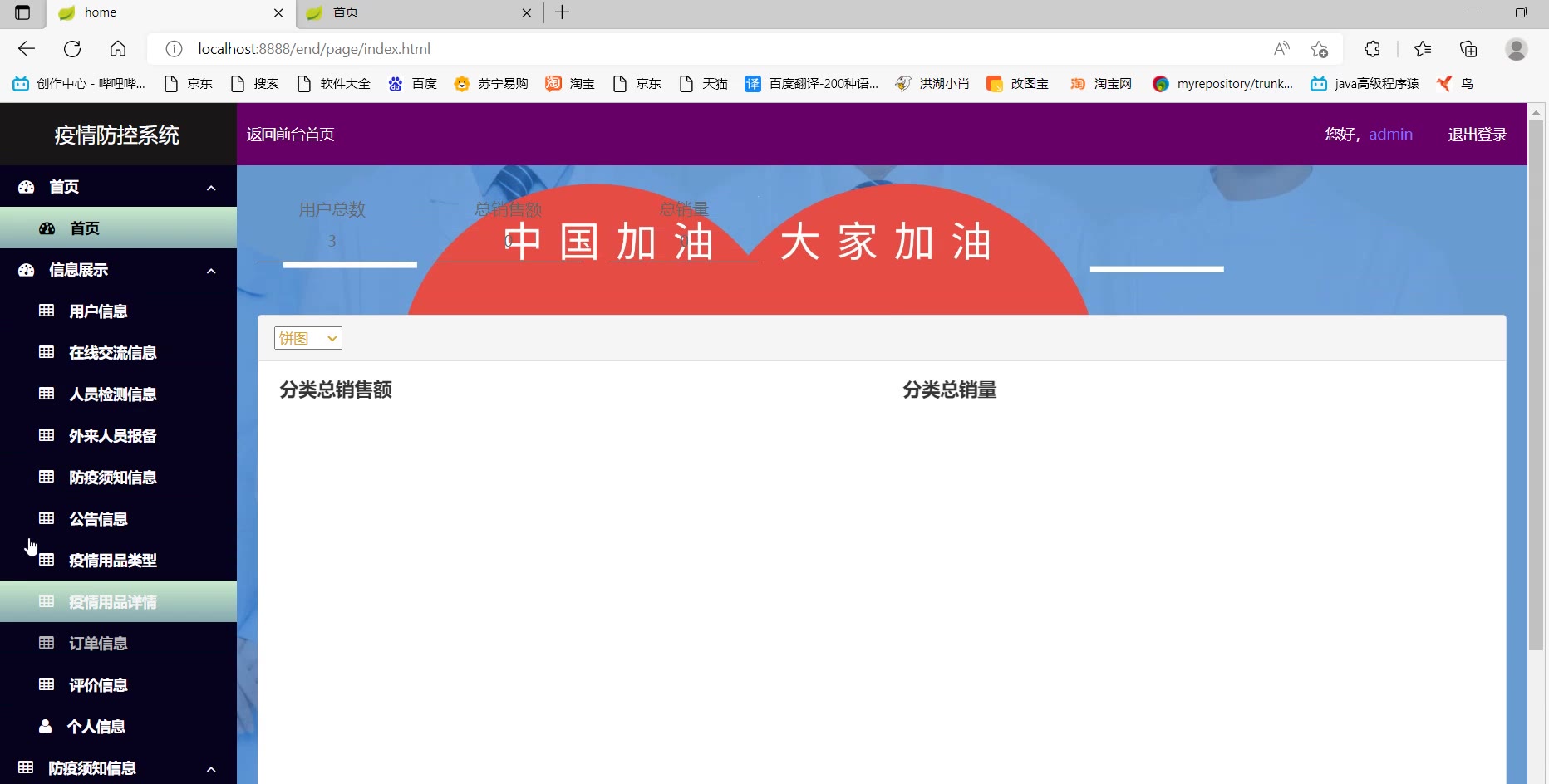Open the 创作中心 bookmark

pos(79,84)
